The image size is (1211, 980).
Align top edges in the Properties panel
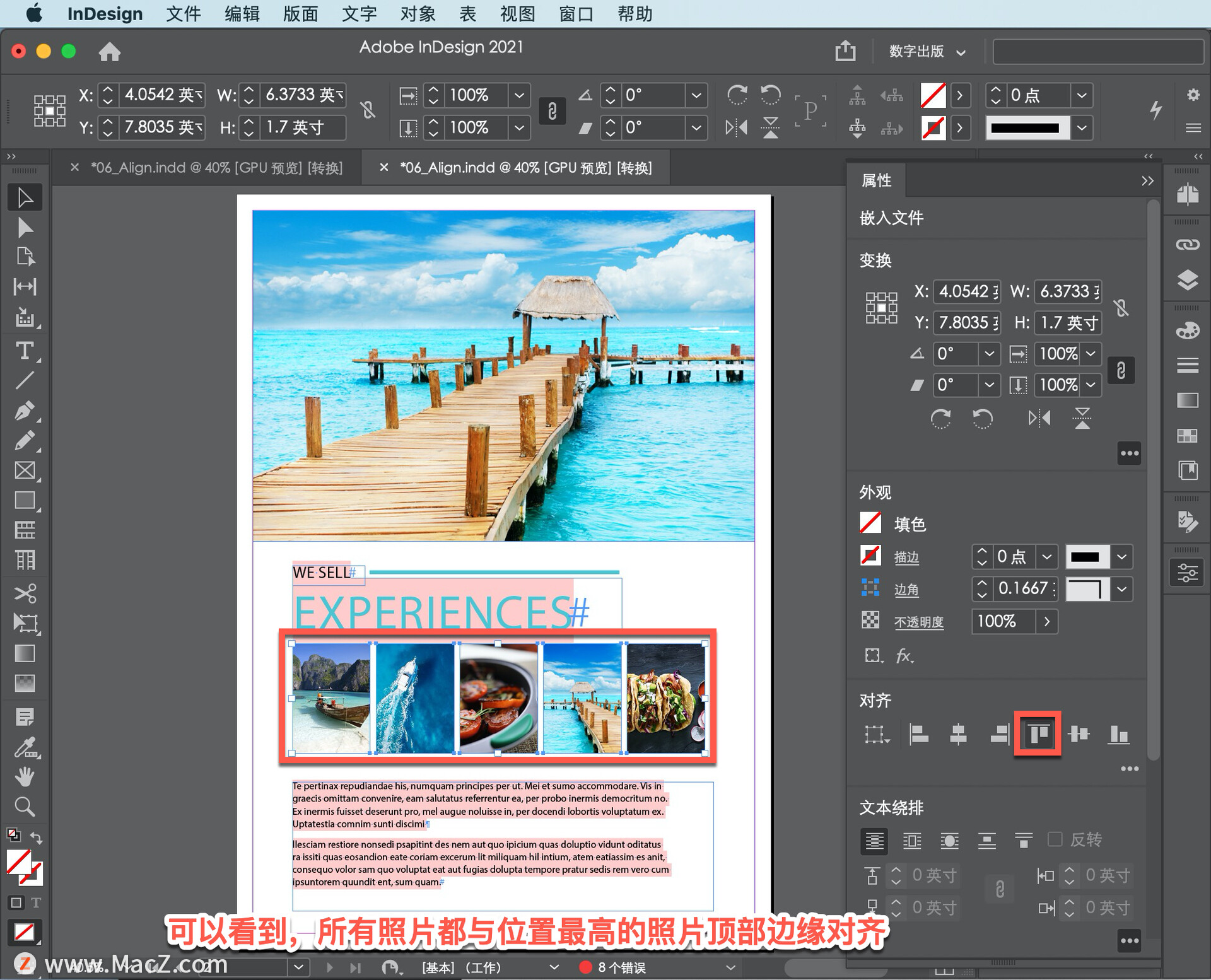click(1038, 733)
